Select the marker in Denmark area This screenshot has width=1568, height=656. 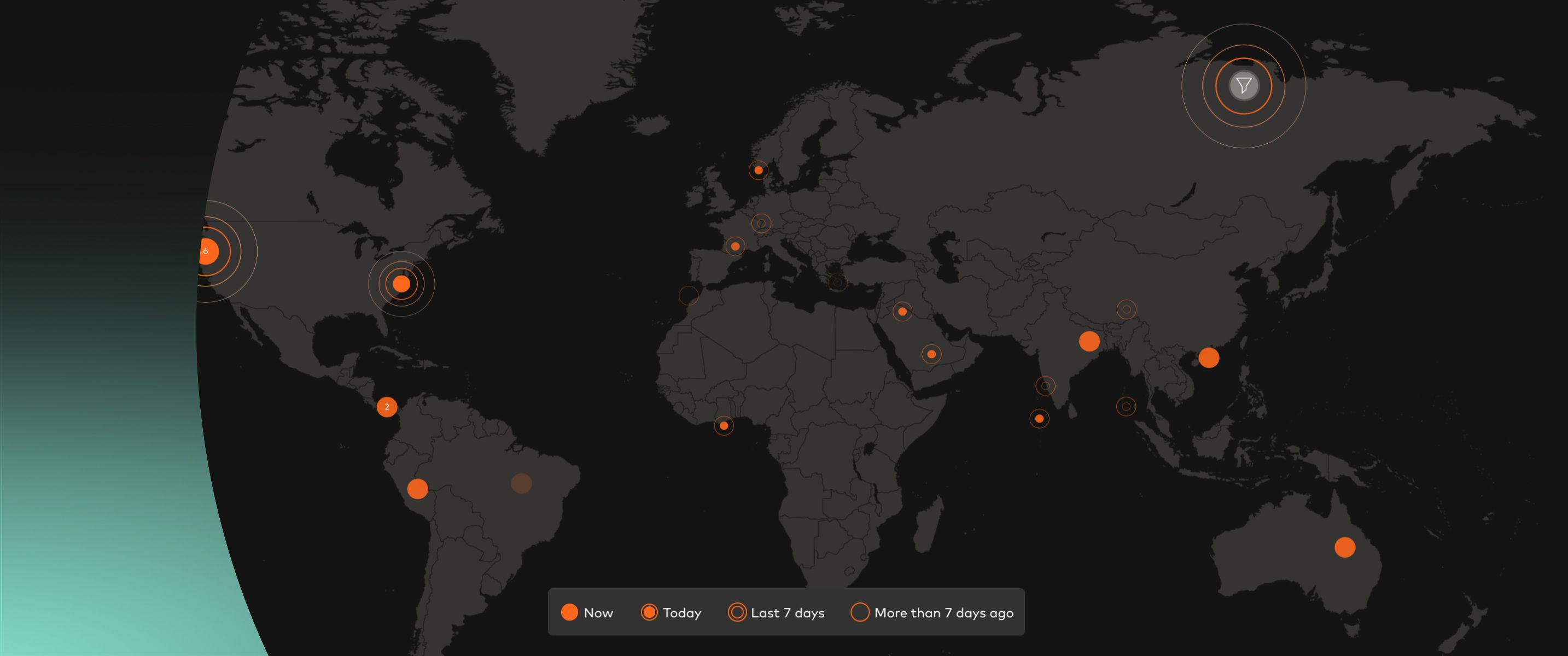coord(759,171)
